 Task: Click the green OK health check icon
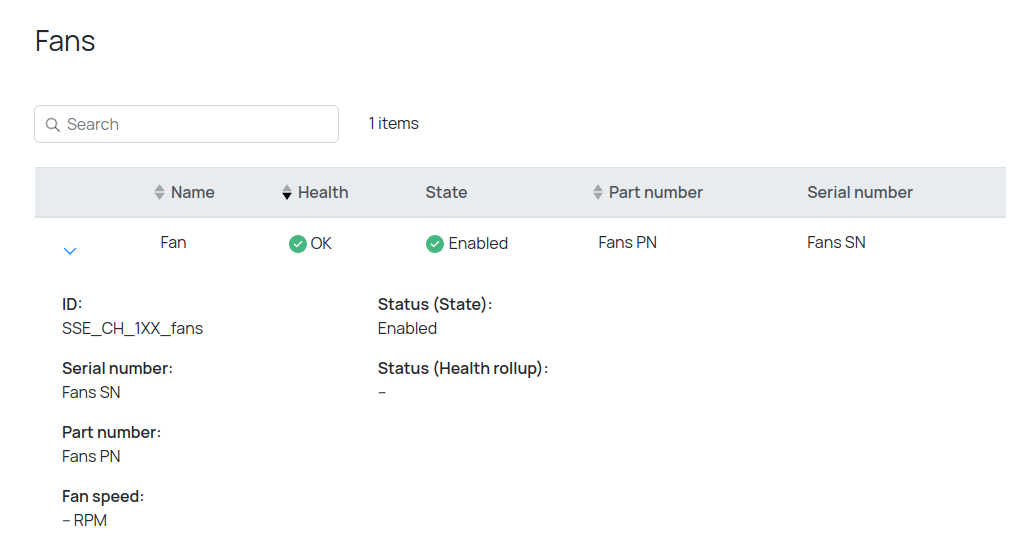tap(297, 244)
